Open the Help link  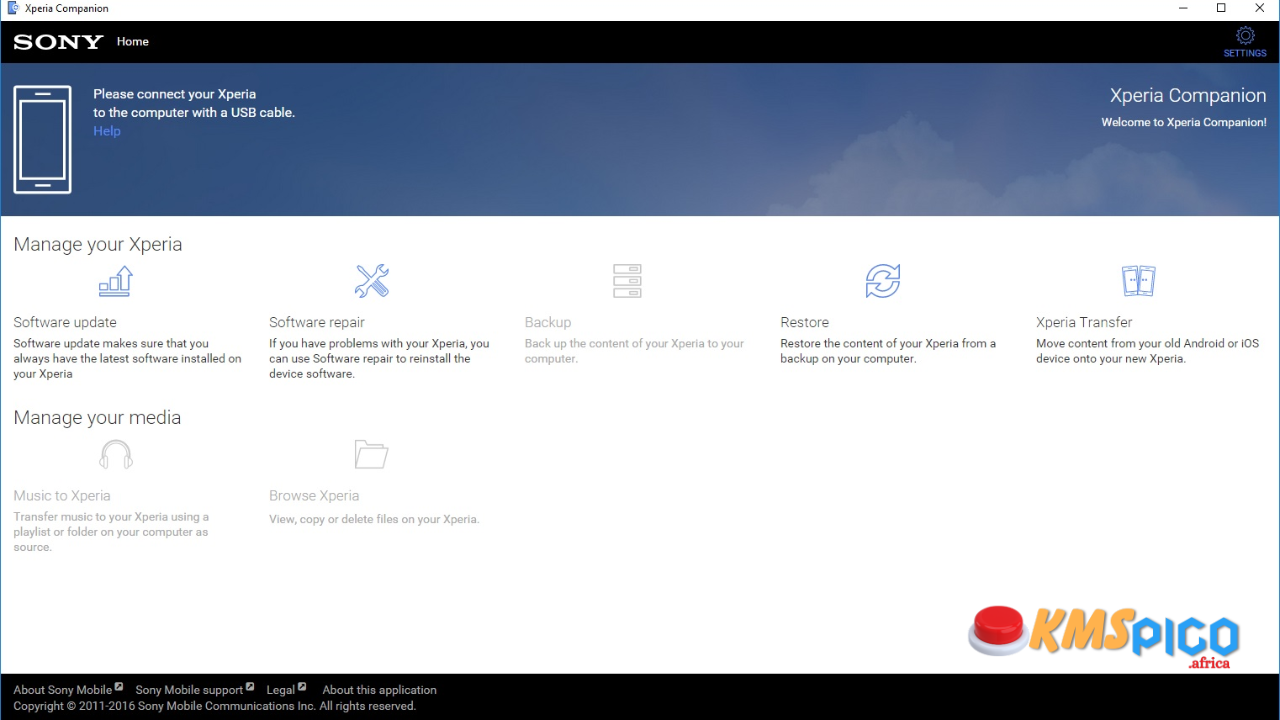[x=107, y=131]
